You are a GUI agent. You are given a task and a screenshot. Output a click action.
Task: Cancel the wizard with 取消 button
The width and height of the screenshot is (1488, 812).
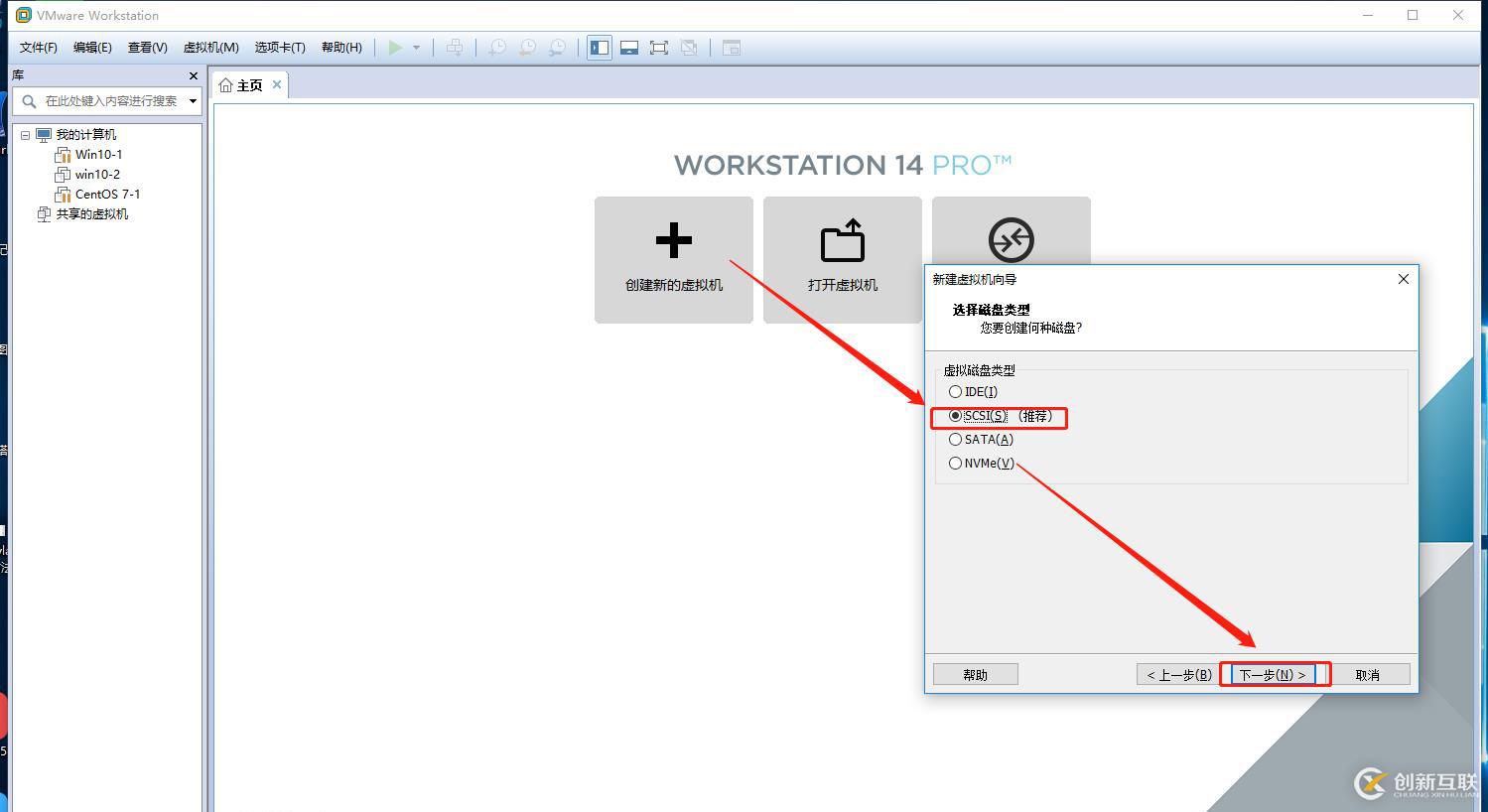1368,675
